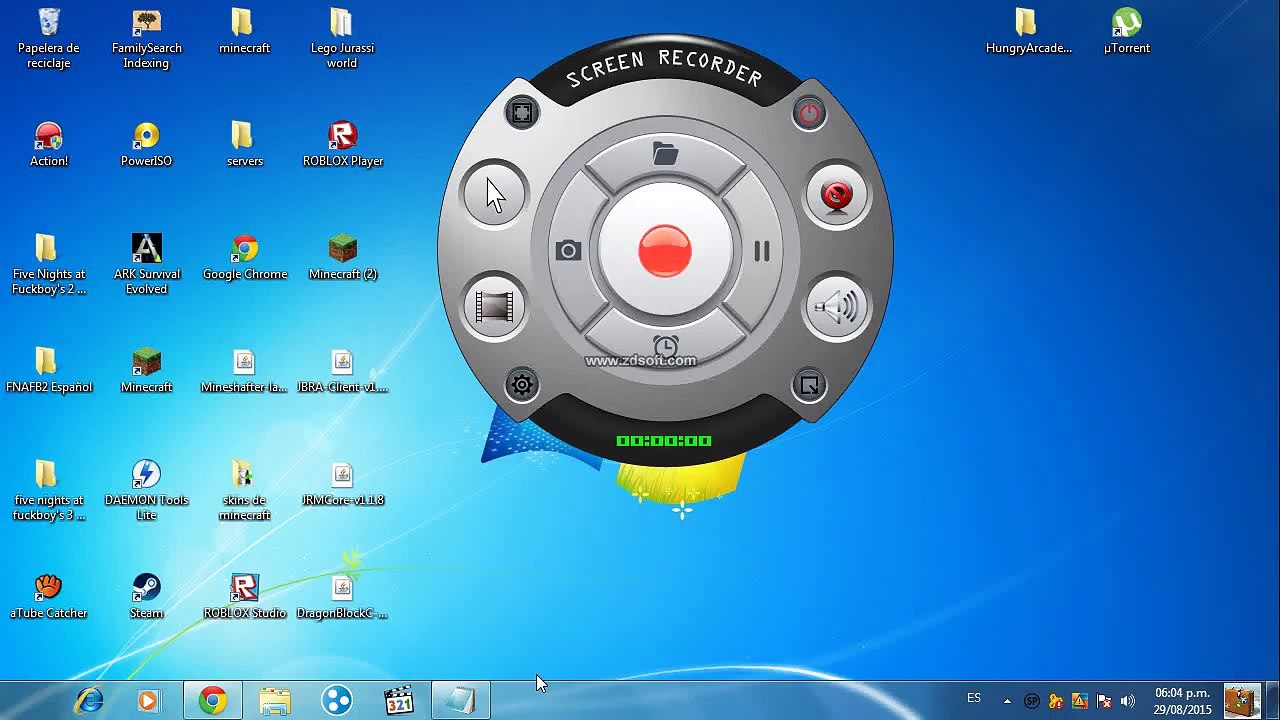Toggle mouse cursor capture button
The width and height of the screenshot is (1280, 720).
coord(494,194)
